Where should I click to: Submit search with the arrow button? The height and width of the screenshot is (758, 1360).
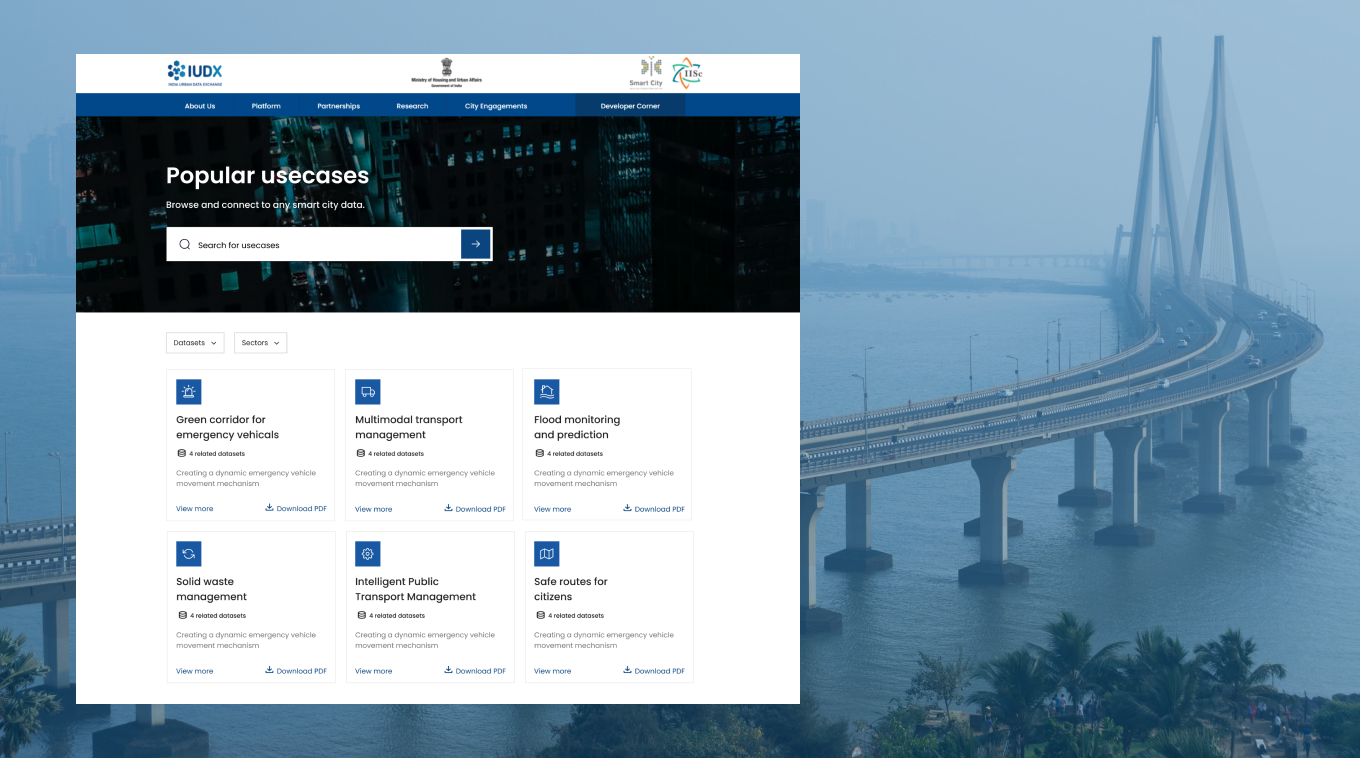475,244
